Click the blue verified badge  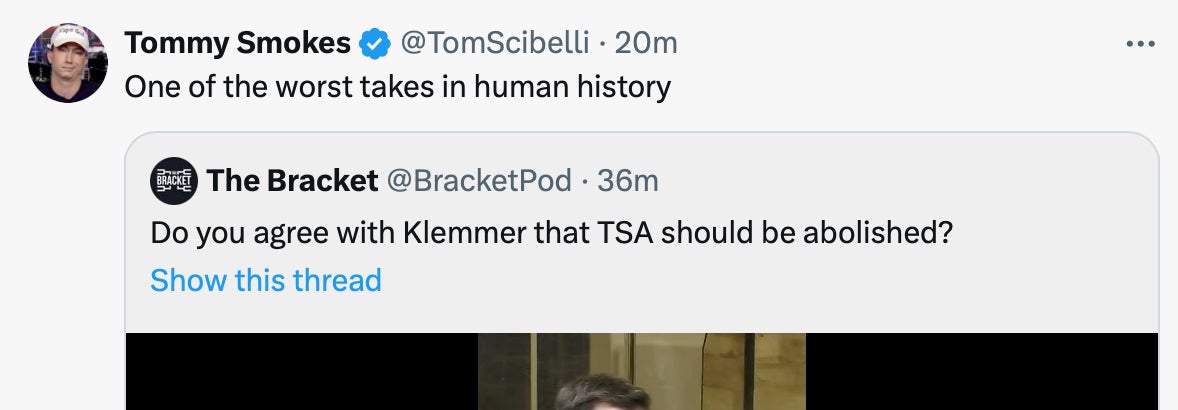pyautogui.click(x=375, y=44)
